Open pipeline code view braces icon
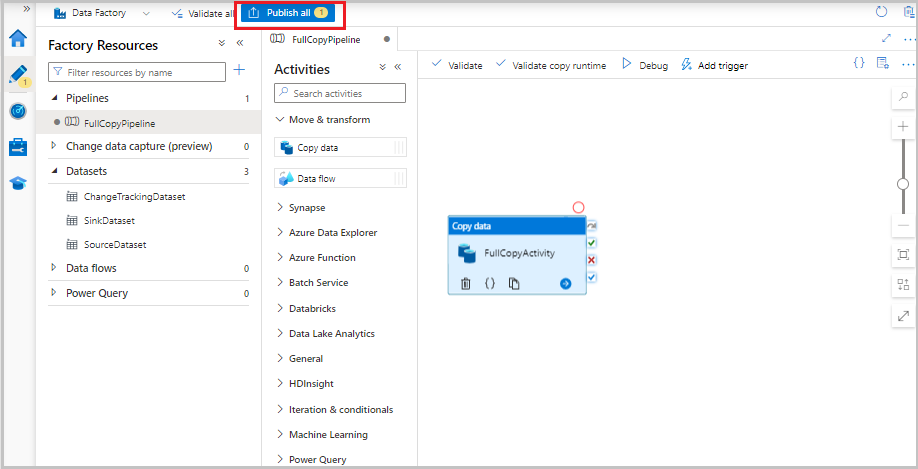 (859, 63)
